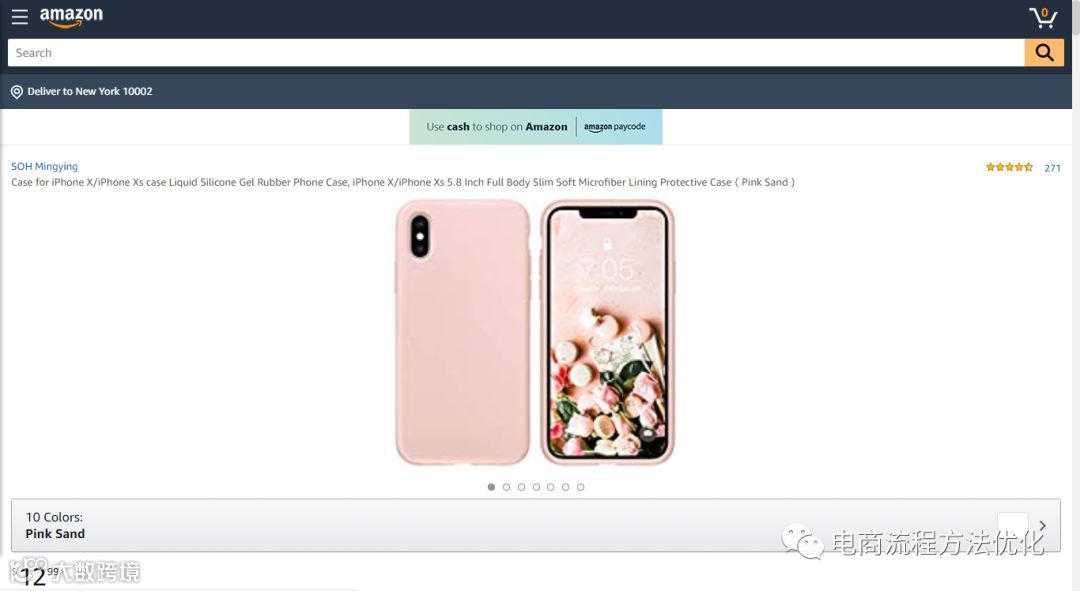Open the SOH Mingying brand link
This screenshot has width=1080, height=591.
[x=44, y=167]
